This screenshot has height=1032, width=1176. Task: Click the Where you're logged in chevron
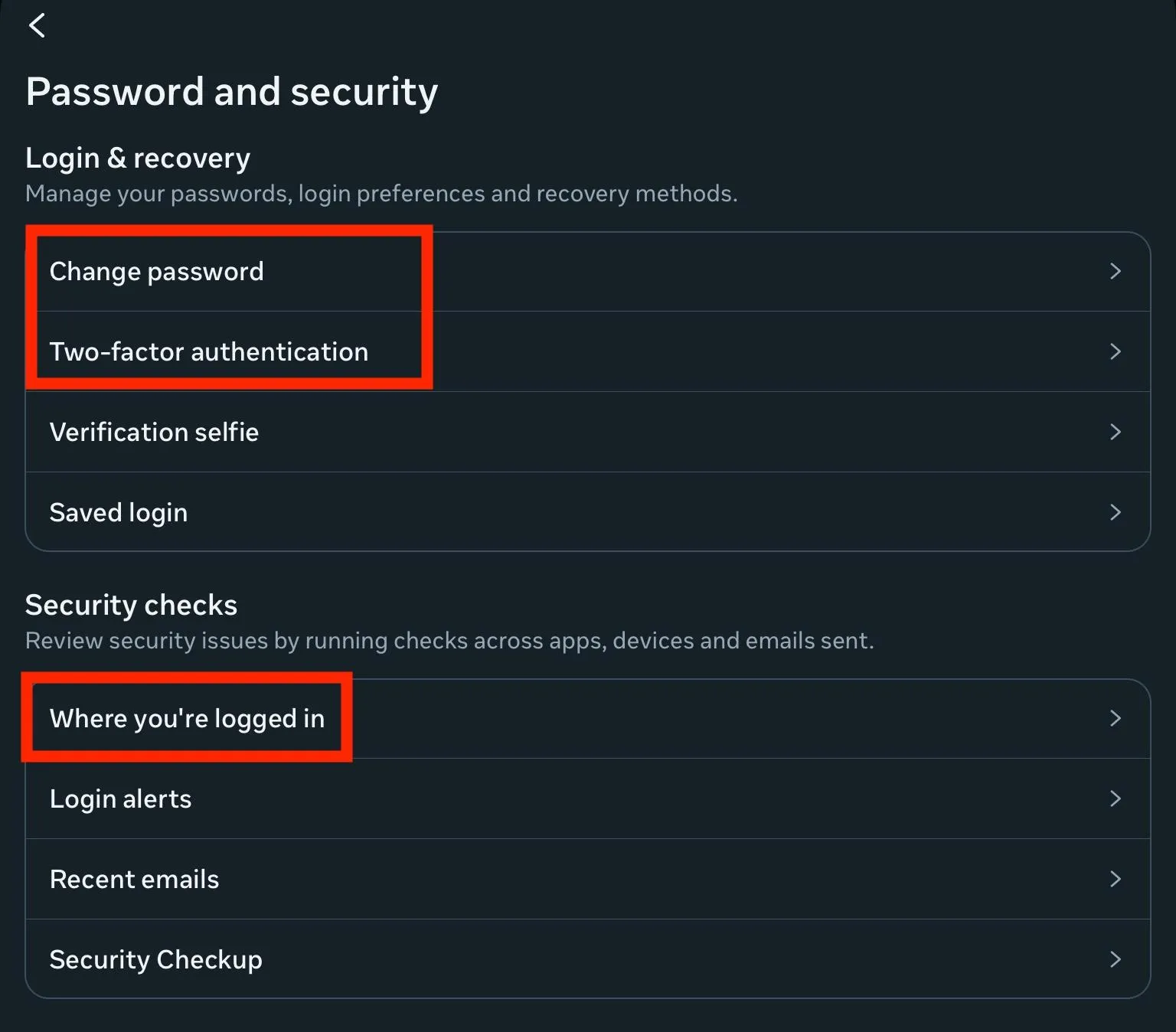click(x=1115, y=718)
